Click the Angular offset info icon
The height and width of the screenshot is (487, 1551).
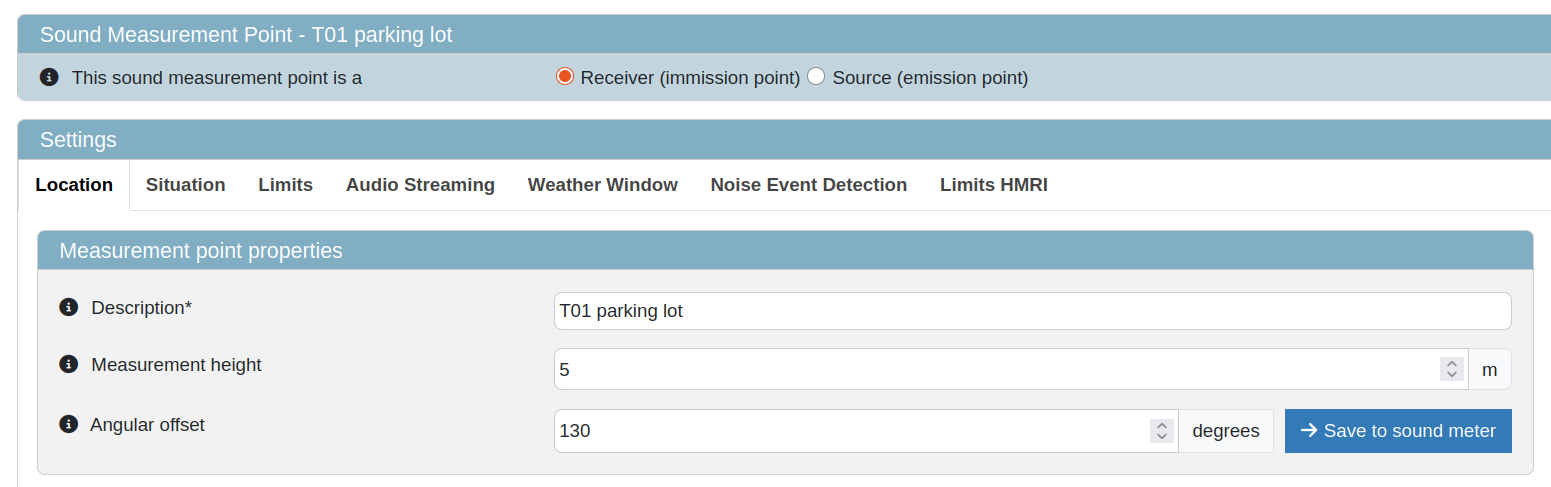(68, 425)
